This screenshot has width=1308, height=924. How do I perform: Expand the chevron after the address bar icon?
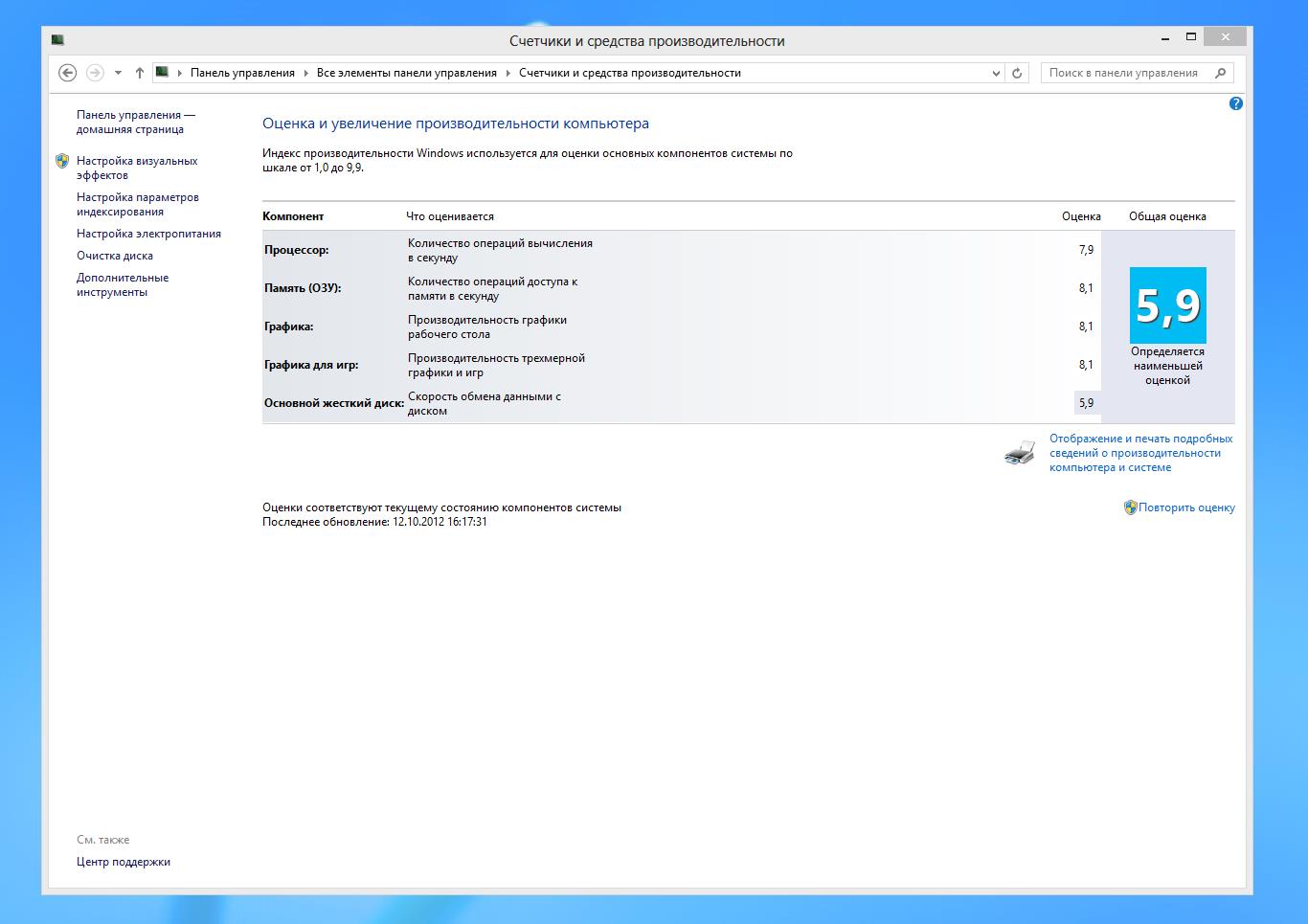(x=179, y=73)
